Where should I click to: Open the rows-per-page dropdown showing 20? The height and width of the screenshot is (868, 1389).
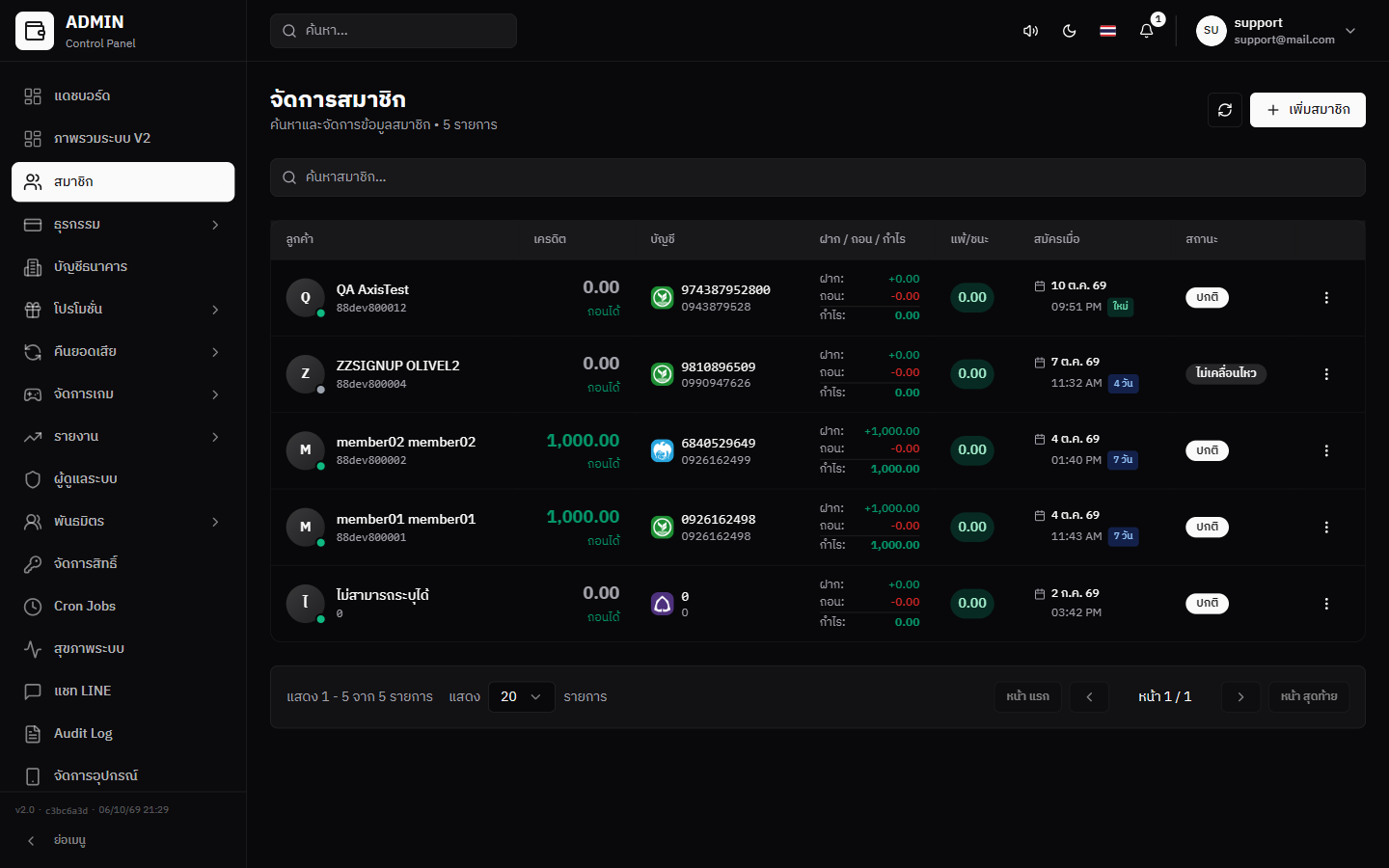pyautogui.click(x=522, y=697)
